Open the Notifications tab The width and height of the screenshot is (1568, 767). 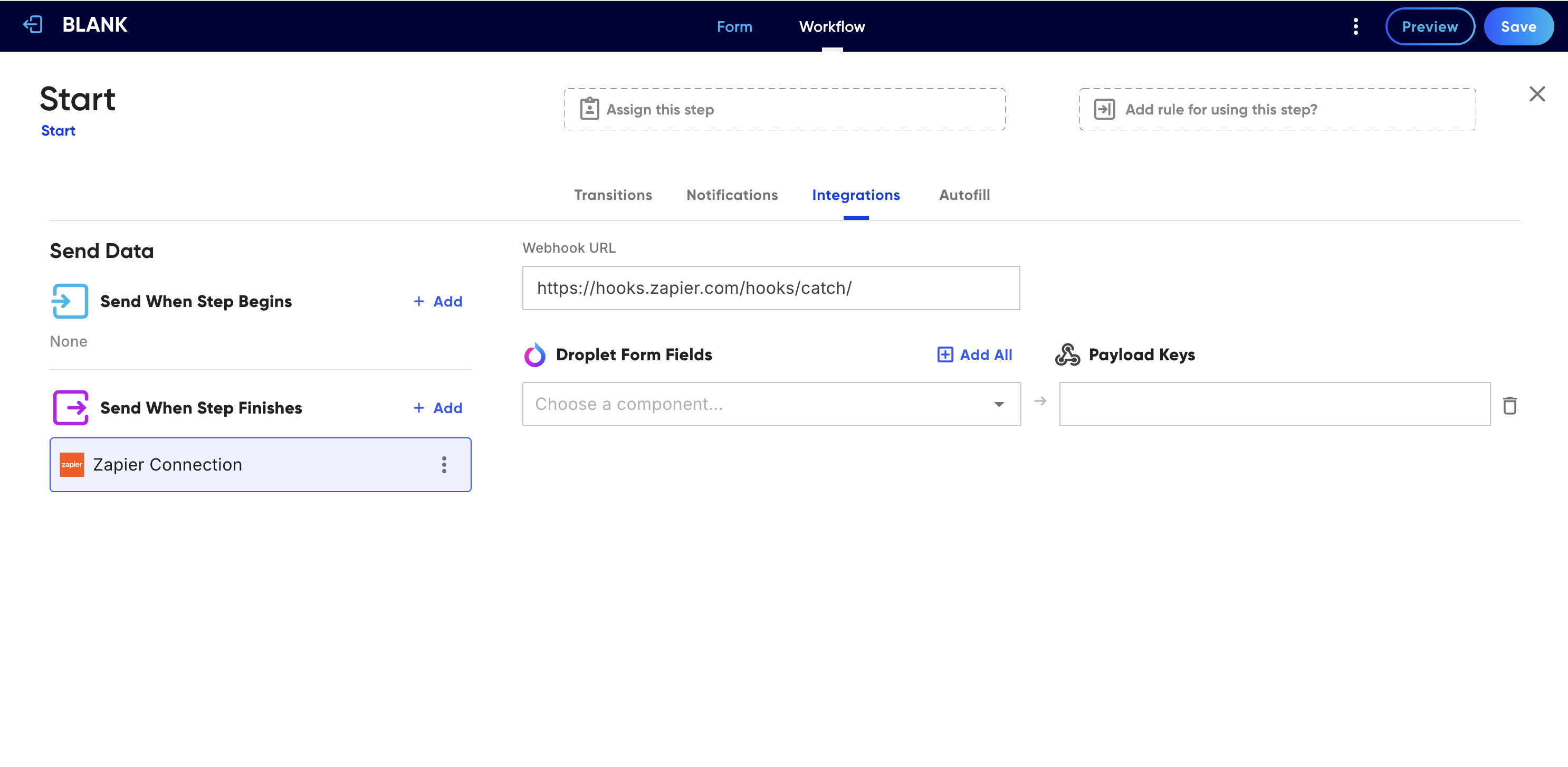tap(732, 195)
